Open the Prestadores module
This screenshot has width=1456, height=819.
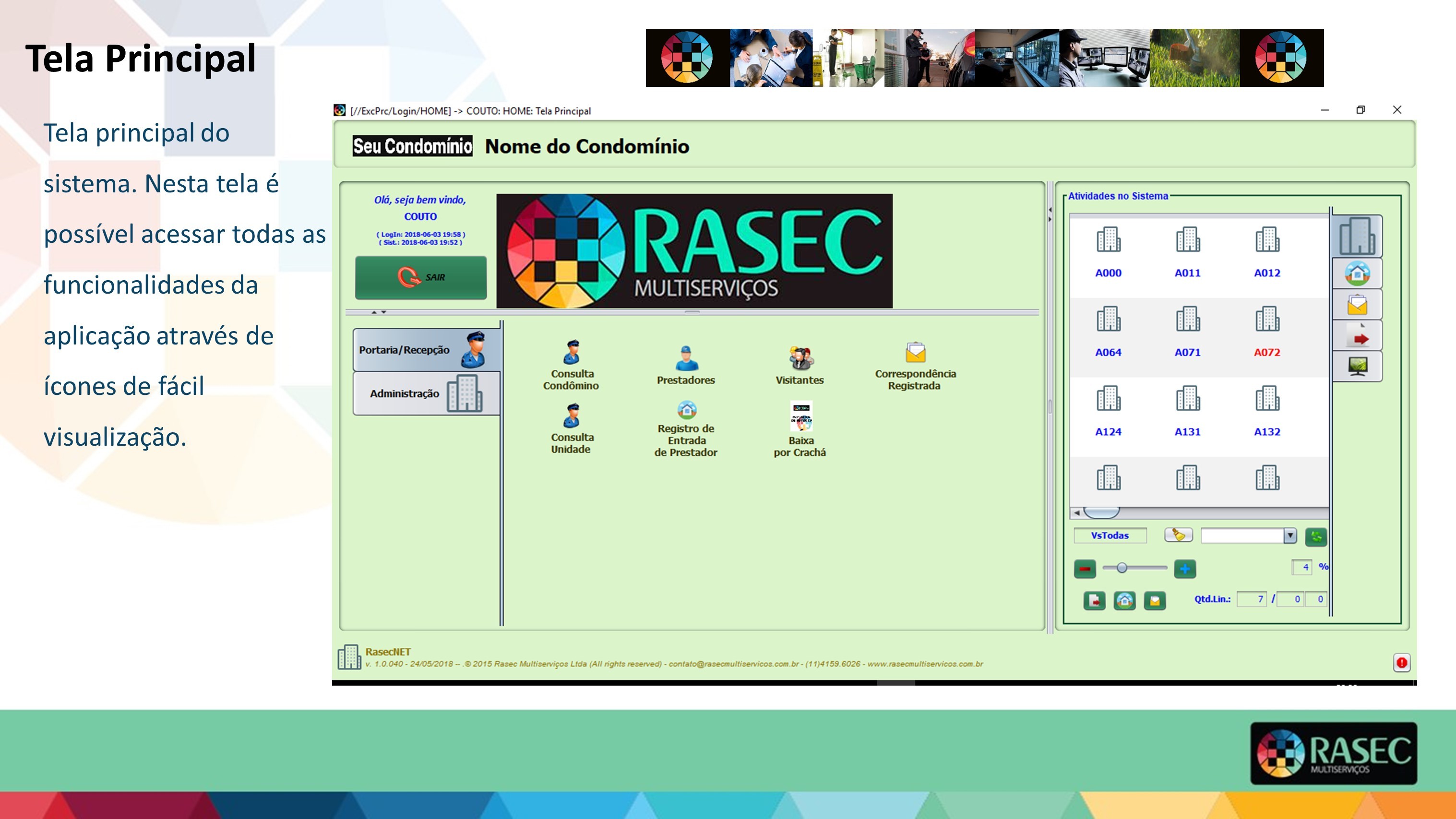(x=686, y=359)
